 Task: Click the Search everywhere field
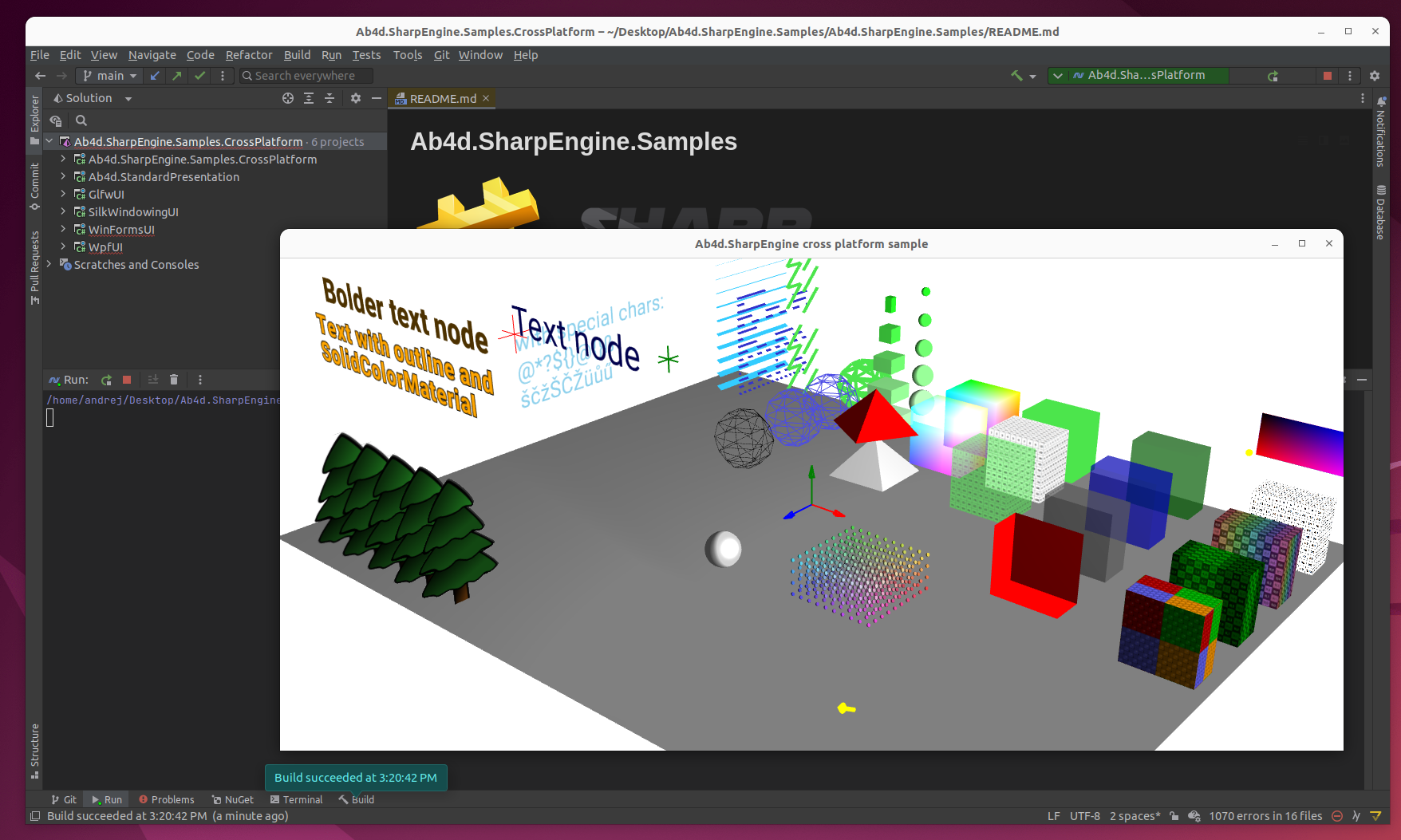(x=306, y=76)
